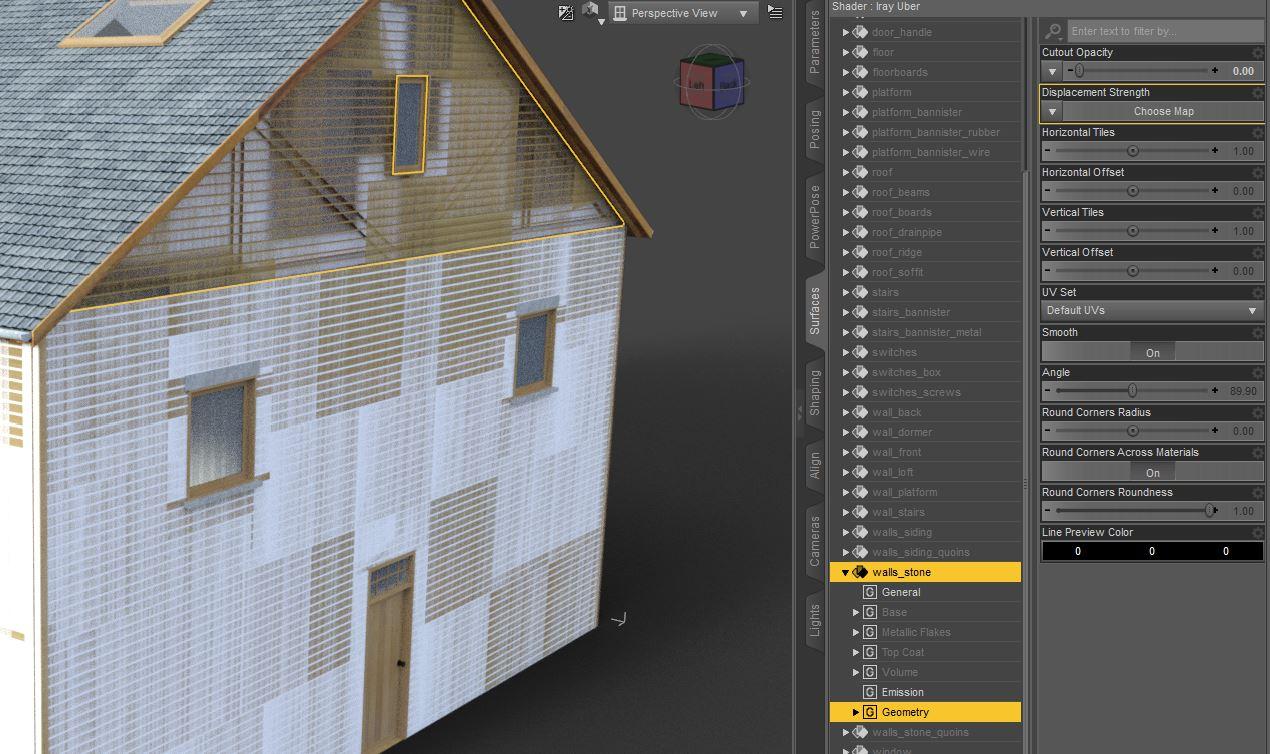This screenshot has width=1270, height=754.
Task: Click the 3D view orientation cube
Action: 711,84
